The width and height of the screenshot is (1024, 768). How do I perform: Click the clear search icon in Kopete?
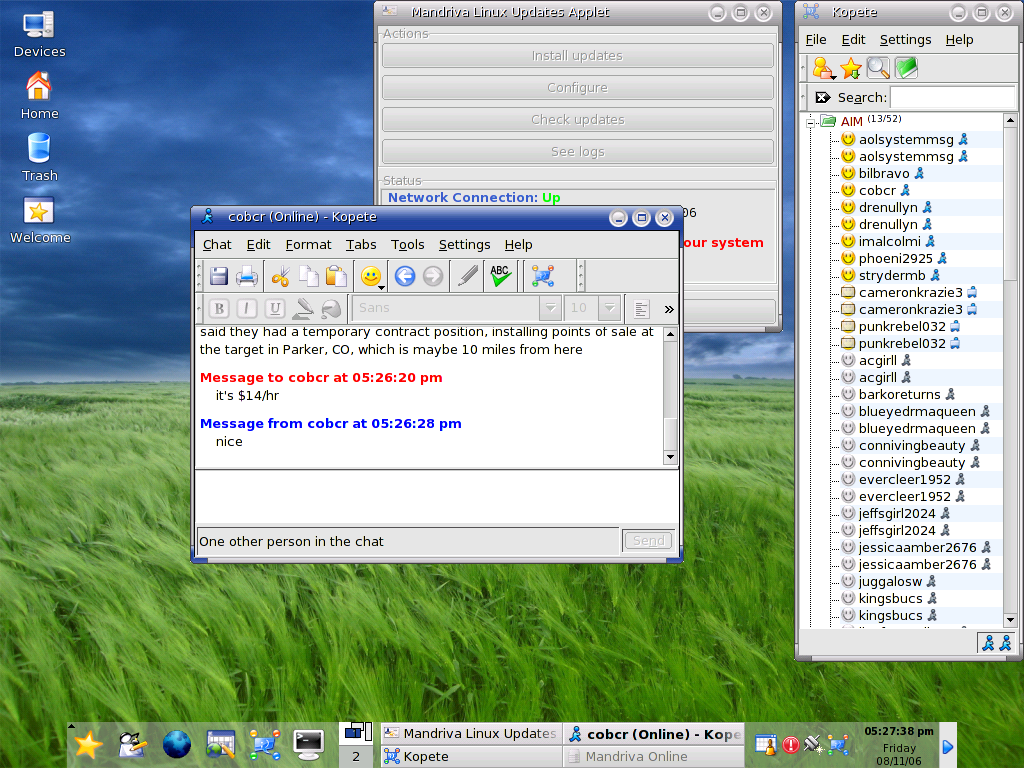tap(823, 98)
